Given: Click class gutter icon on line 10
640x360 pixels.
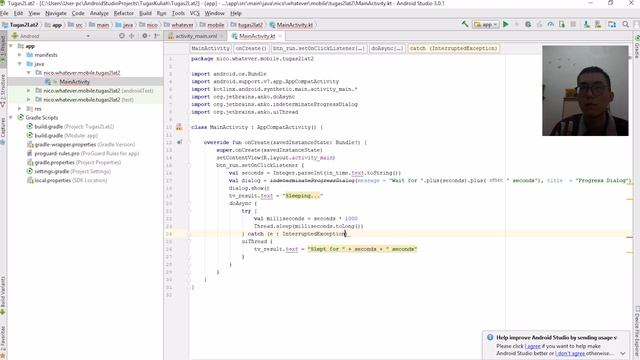Looking at the screenshot, I should pos(179,127).
